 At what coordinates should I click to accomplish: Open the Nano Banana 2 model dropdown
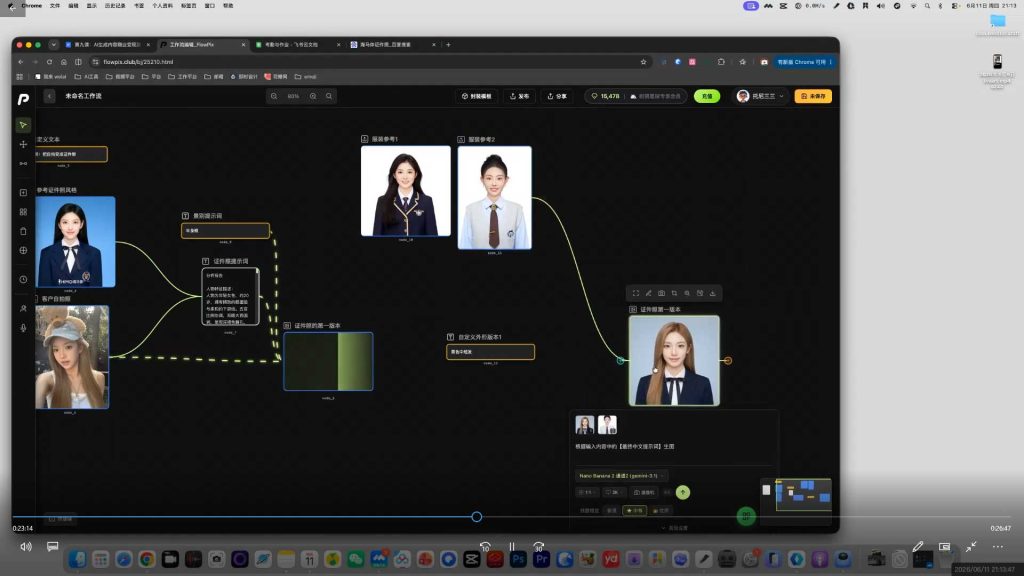[x=621, y=475]
